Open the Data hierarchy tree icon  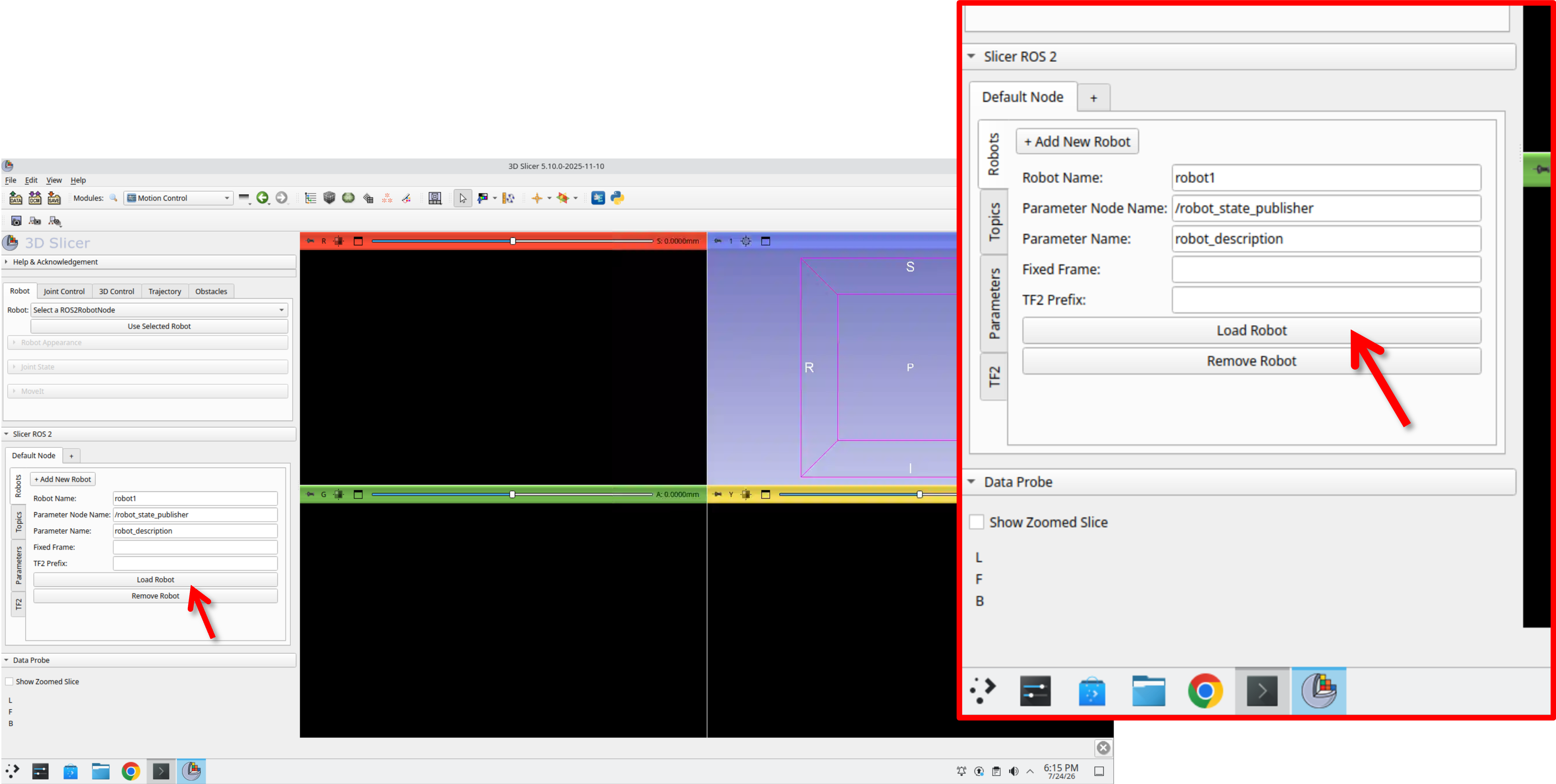[311, 198]
